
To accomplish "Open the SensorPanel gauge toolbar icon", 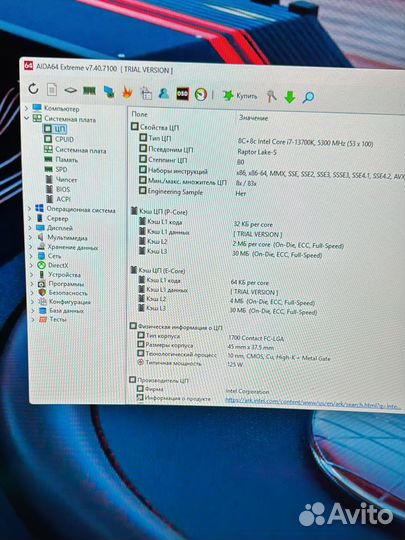I will coord(201,94).
